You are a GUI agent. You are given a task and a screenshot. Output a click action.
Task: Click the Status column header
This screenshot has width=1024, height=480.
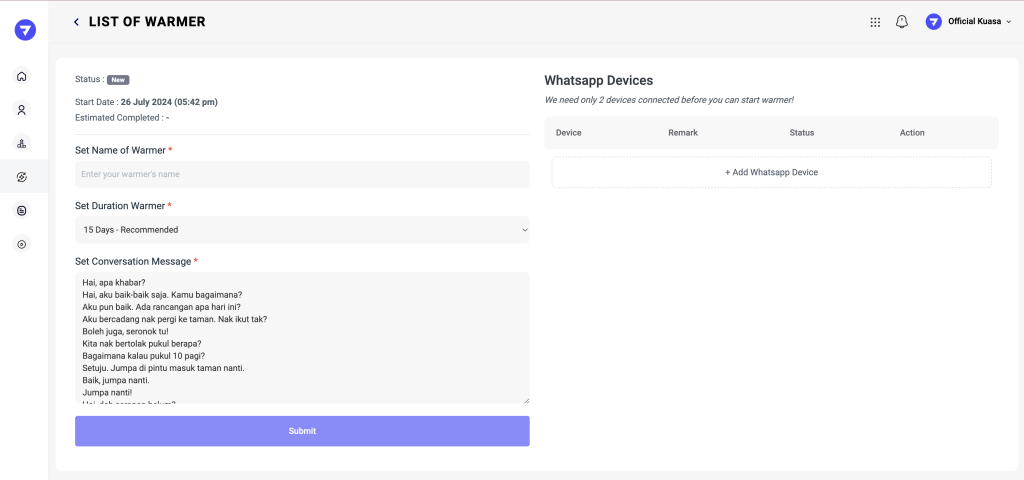802,133
